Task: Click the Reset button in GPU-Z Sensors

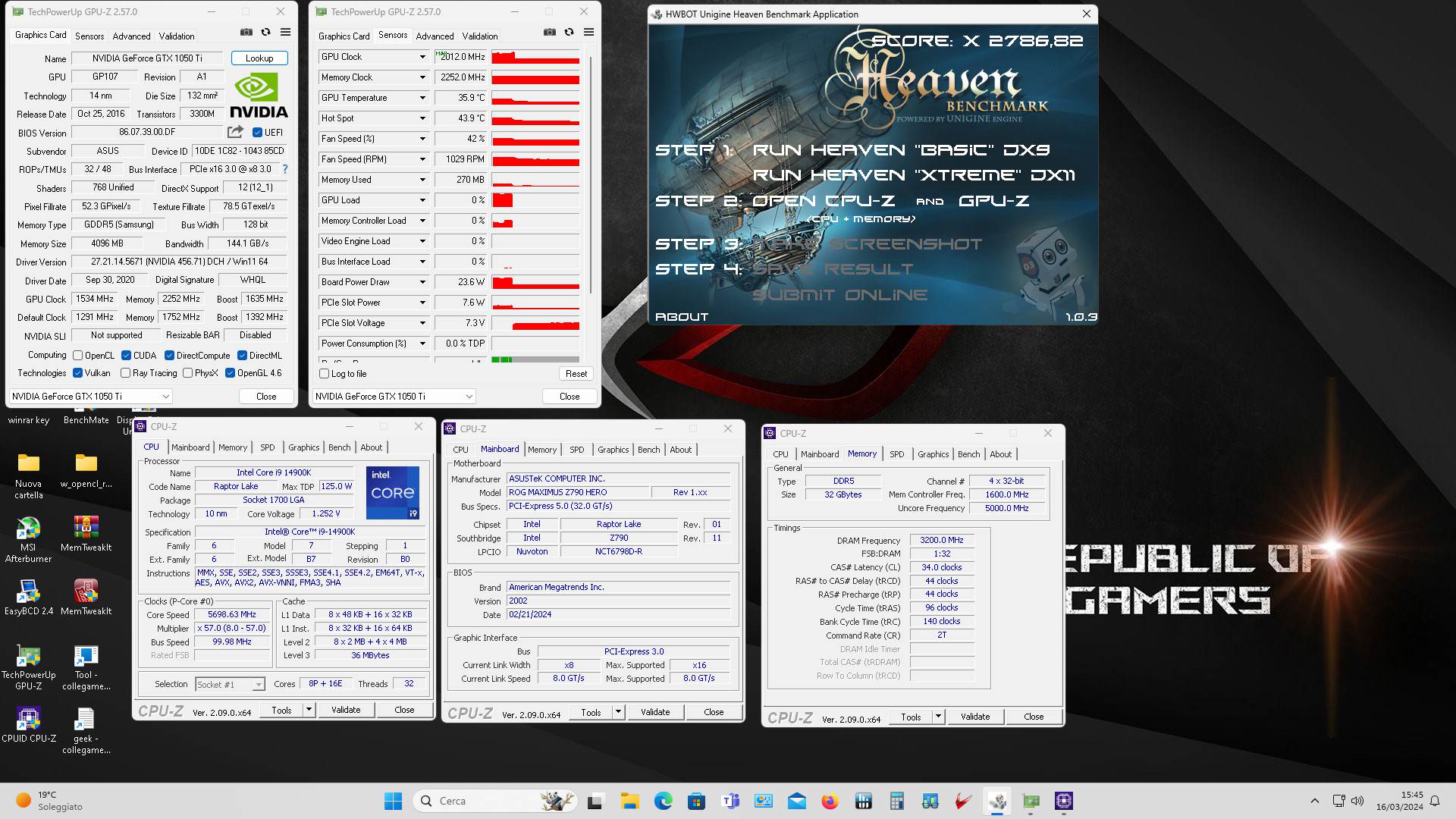Action: point(576,373)
